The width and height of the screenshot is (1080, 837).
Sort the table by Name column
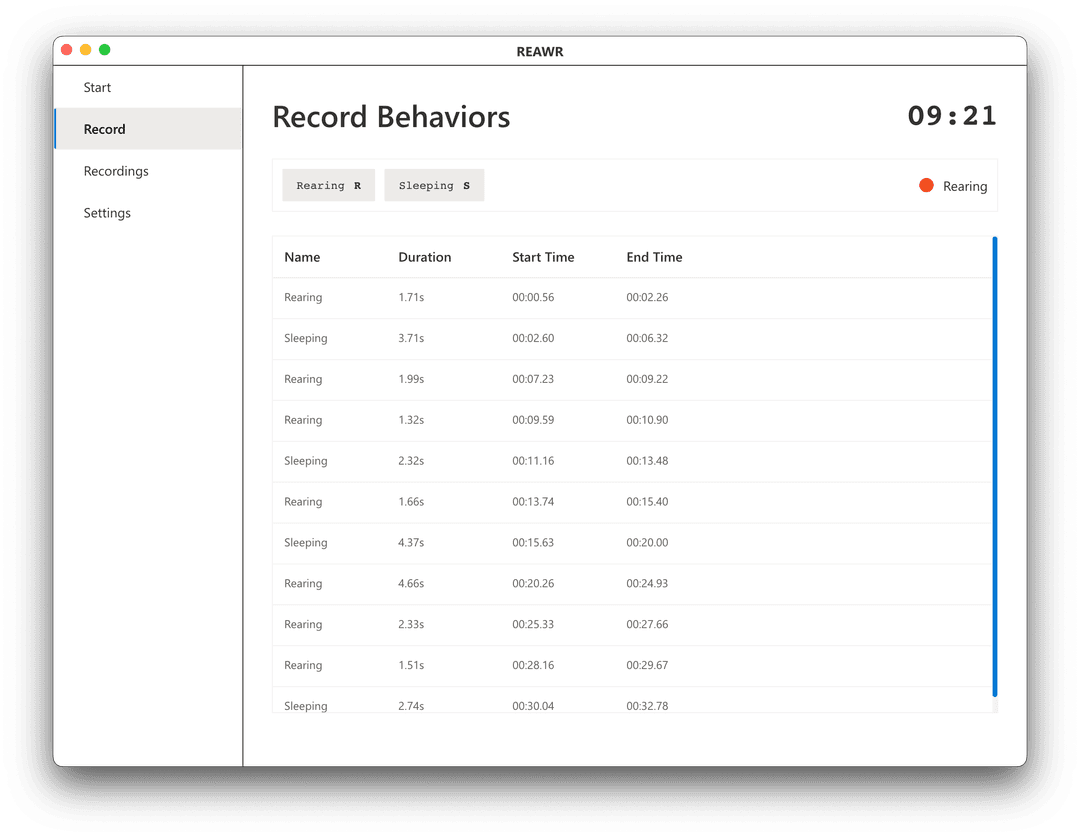coord(302,257)
